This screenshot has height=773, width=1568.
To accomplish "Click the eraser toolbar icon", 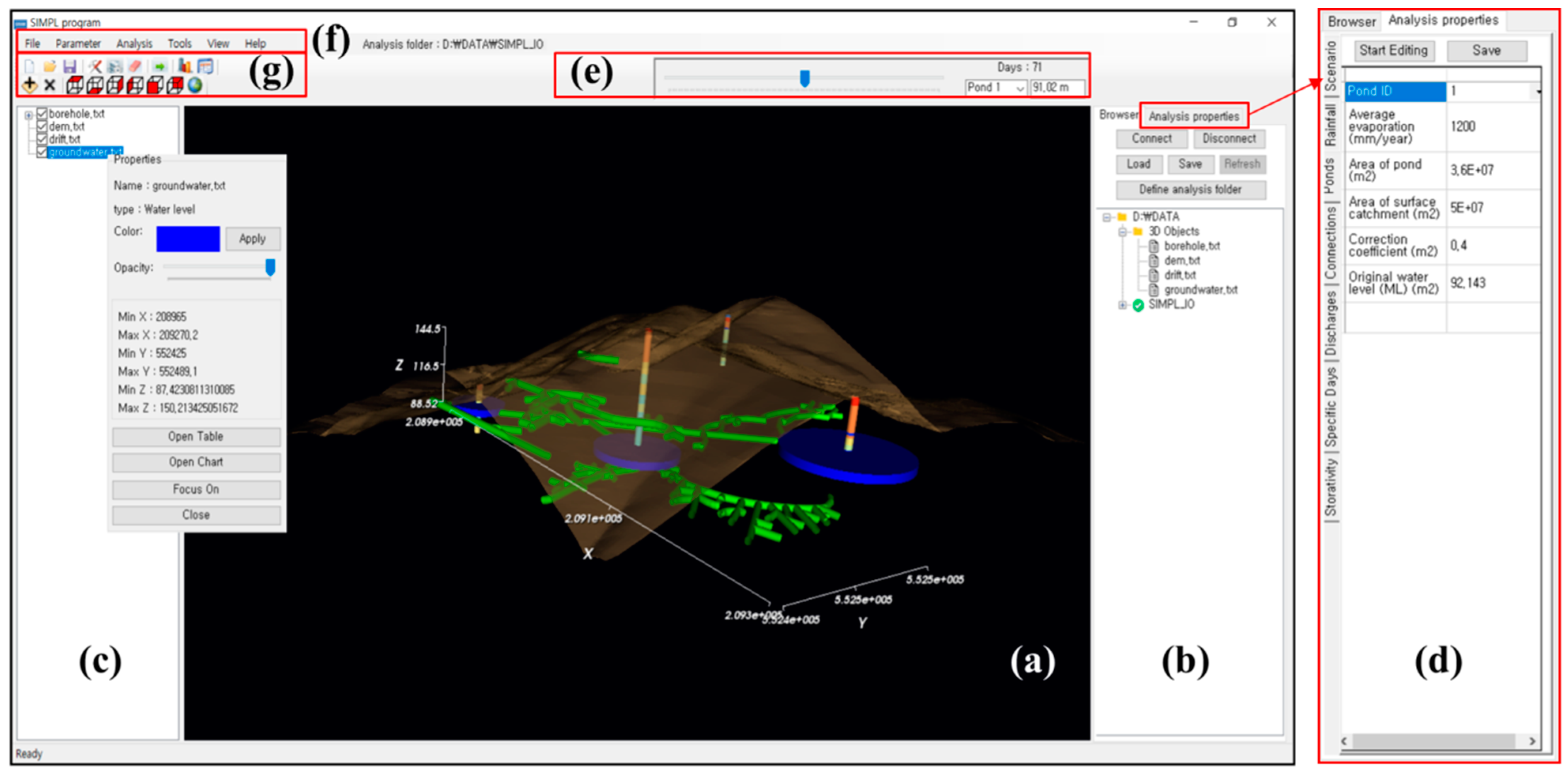I will 135,66.
